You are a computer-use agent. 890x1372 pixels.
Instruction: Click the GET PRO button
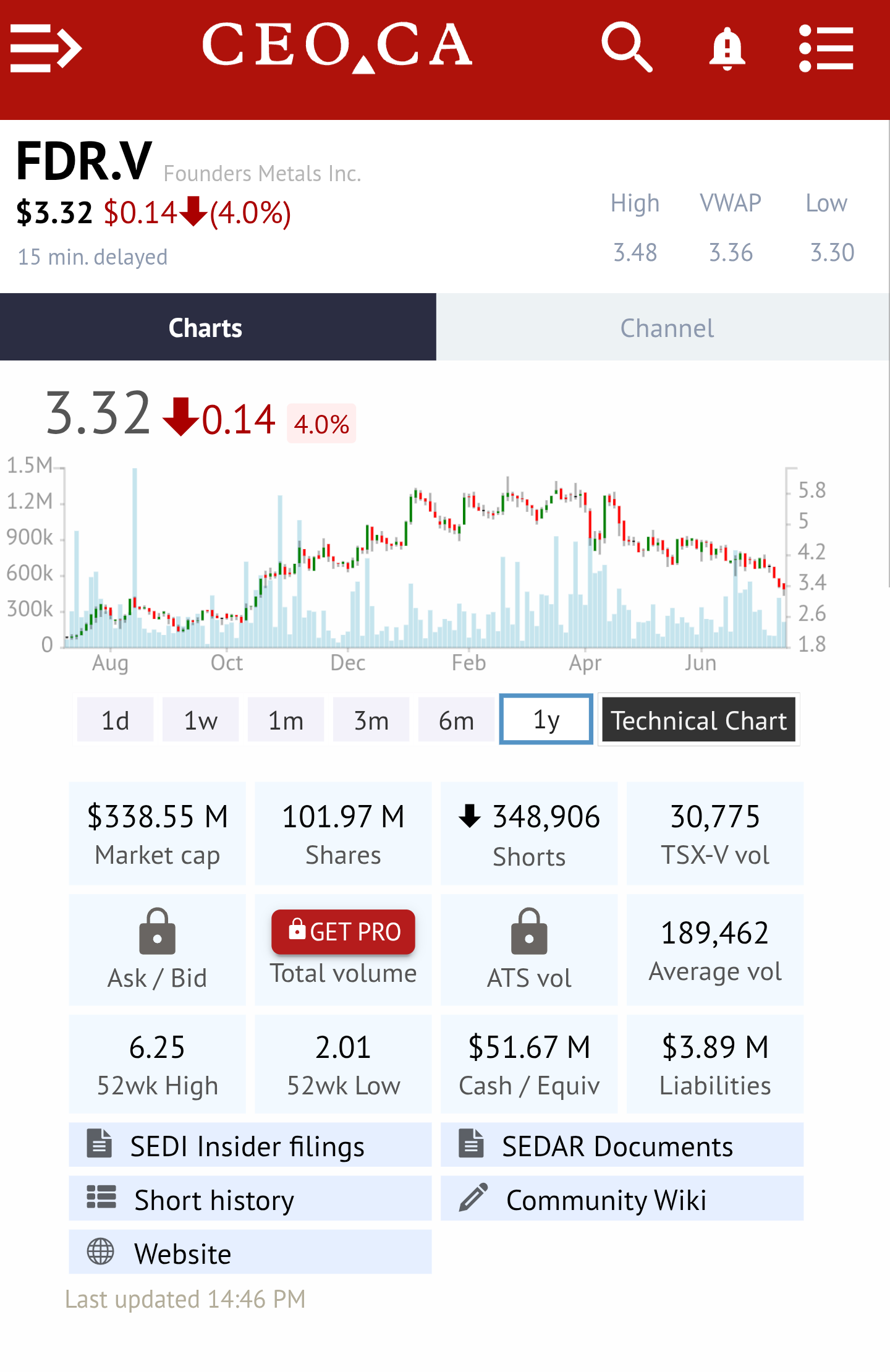[x=343, y=931]
